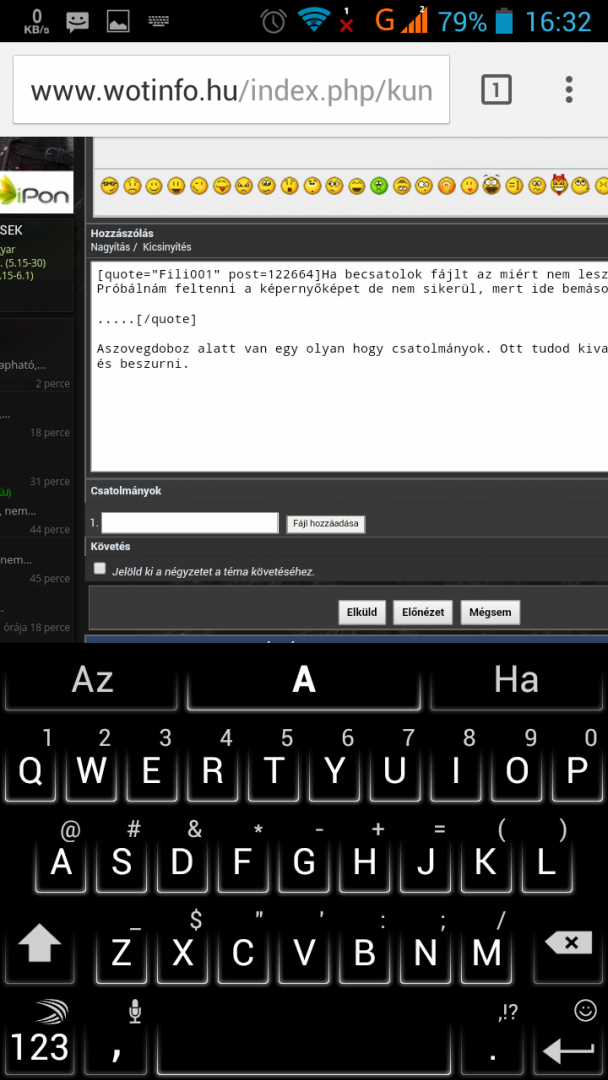Screen dimensions: 608x1080
Task: Choose the 'Ha' word suggestion
Action: pos(516,680)
